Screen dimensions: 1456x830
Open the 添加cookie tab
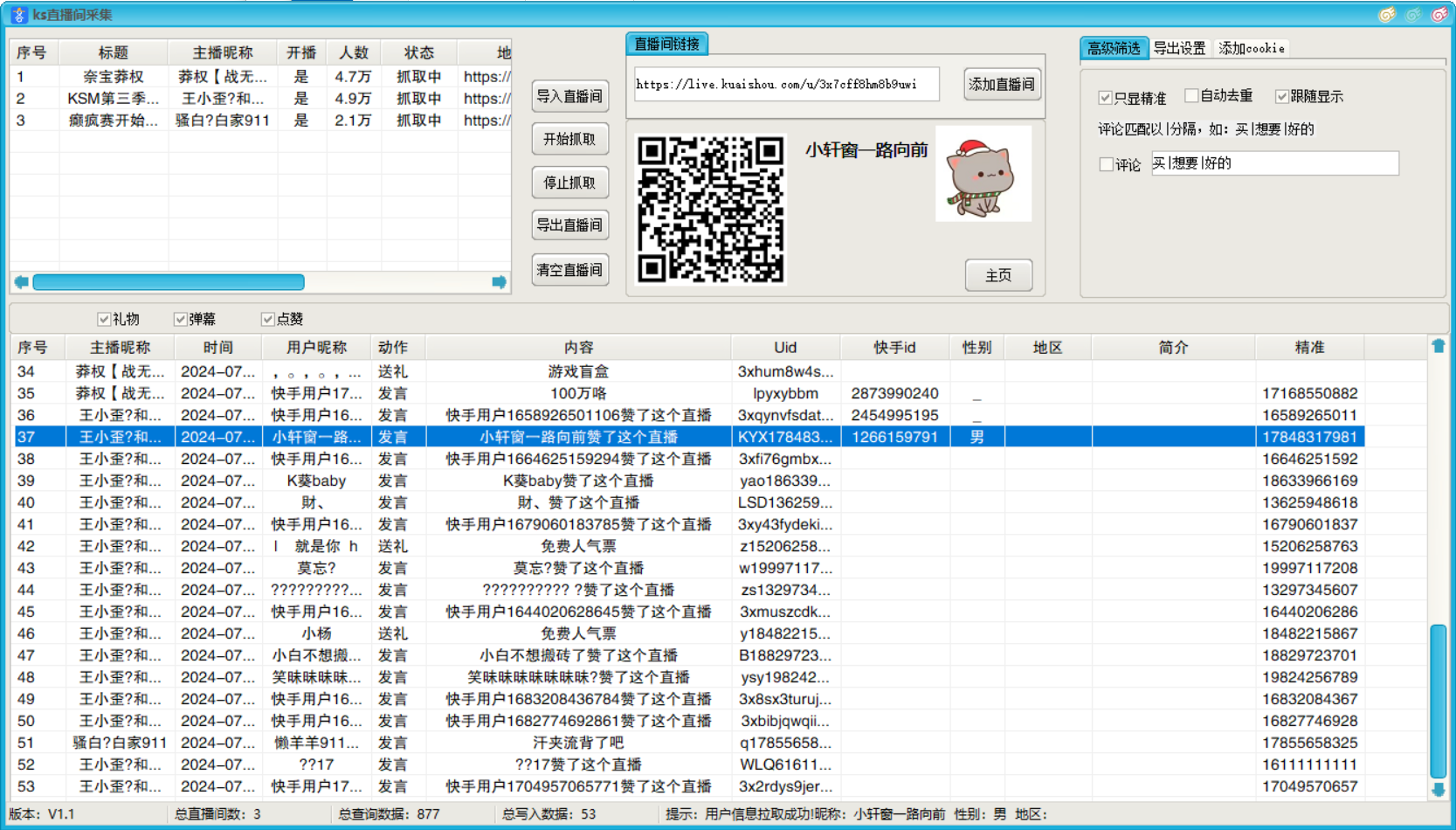pos(1251,48)
